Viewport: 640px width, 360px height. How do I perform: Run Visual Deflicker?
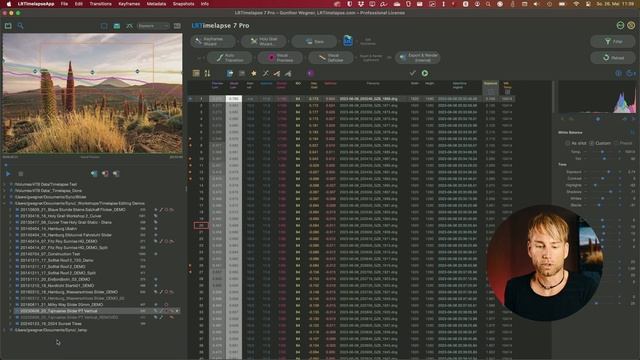click(x=331, y=58)
